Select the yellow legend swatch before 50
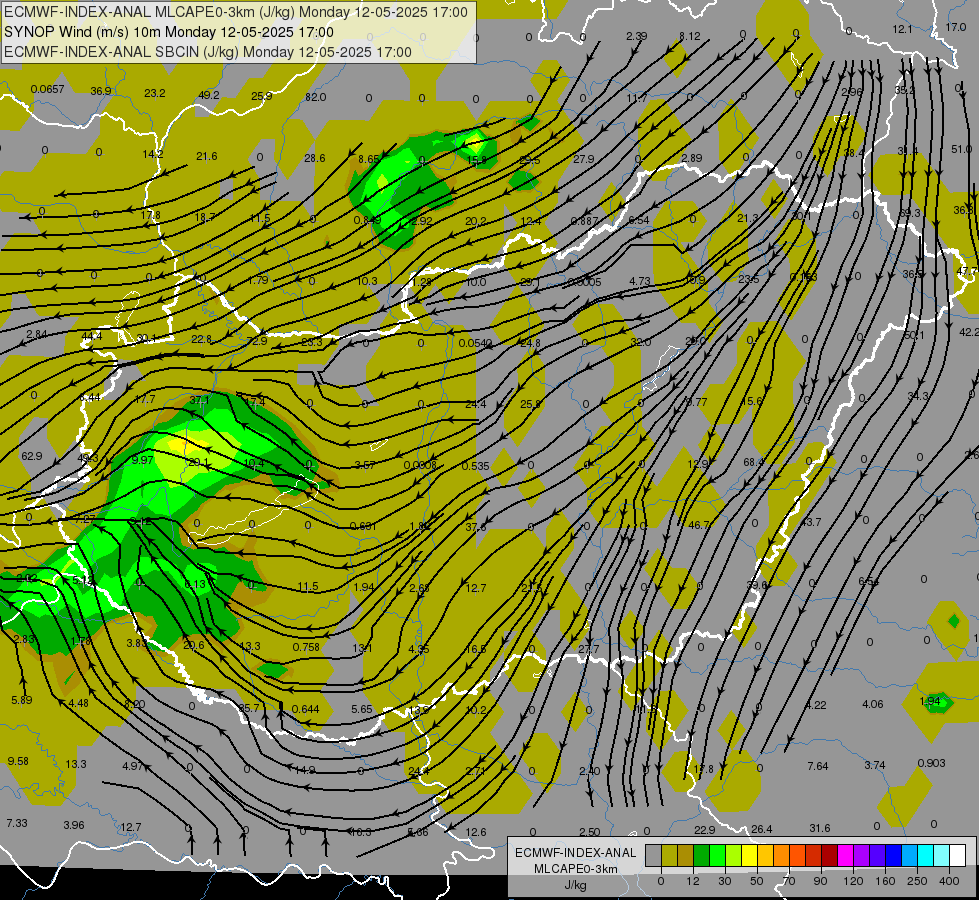979x900 pixels. pos(749,856)
